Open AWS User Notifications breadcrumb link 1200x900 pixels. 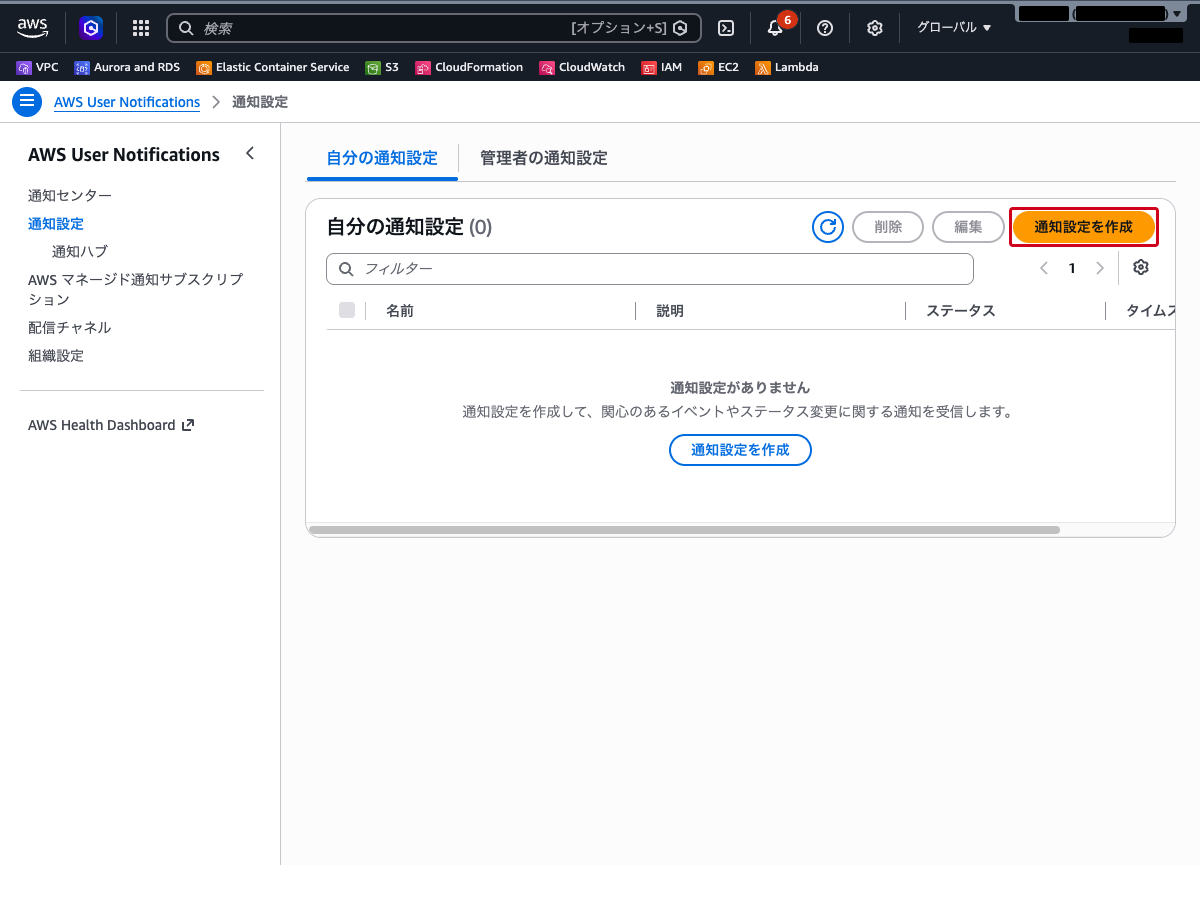tap(127, 102)
